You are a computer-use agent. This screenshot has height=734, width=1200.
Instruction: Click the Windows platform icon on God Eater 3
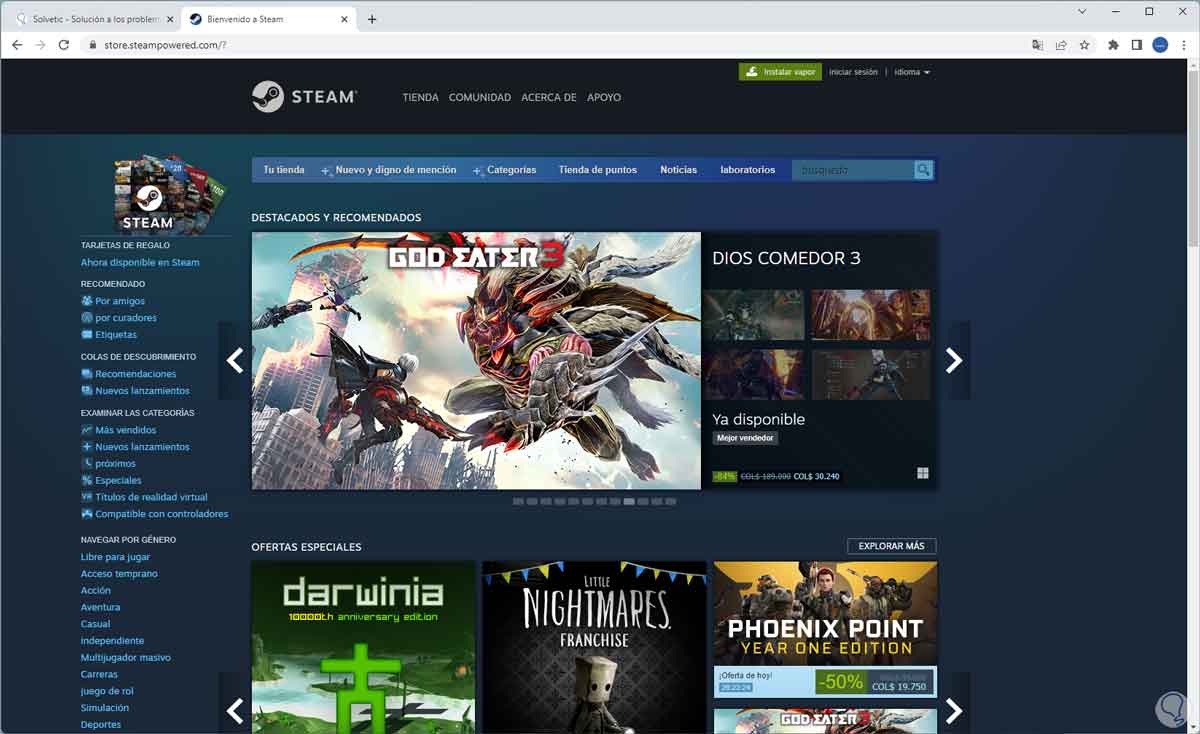[x=923, y=474]
